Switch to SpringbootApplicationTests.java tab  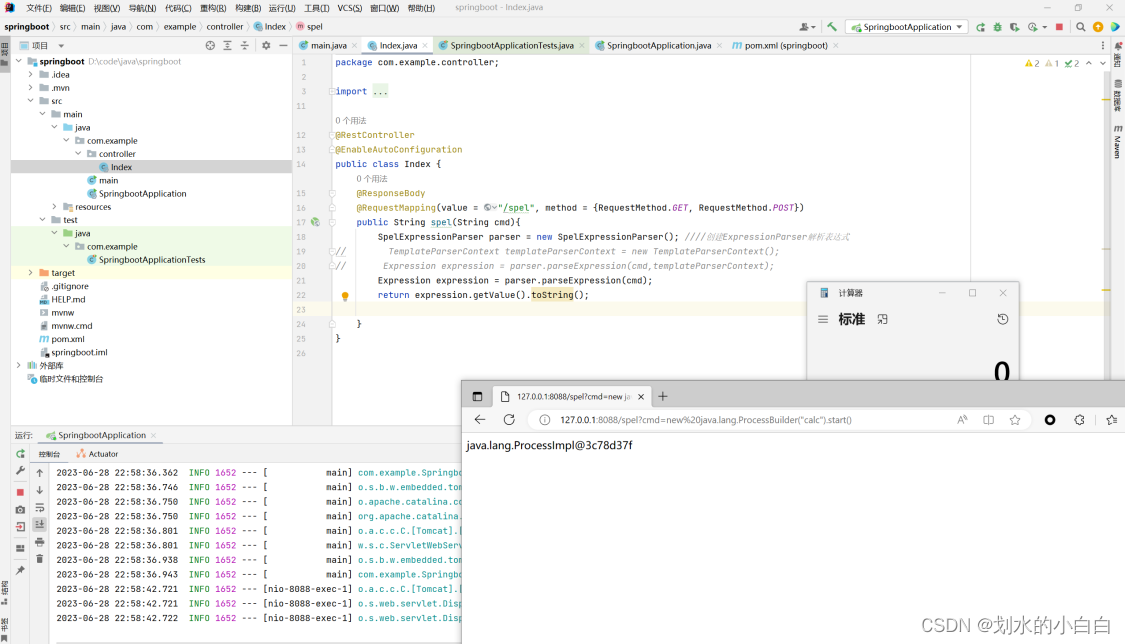coord(512,45)
